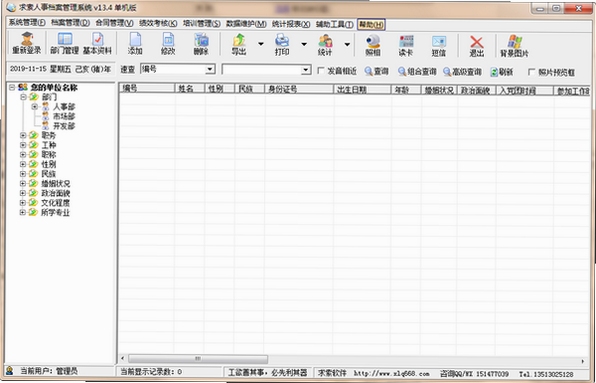Select the 您的单位名称 root node
Viewport: 596px width, 383px height.
54,88
